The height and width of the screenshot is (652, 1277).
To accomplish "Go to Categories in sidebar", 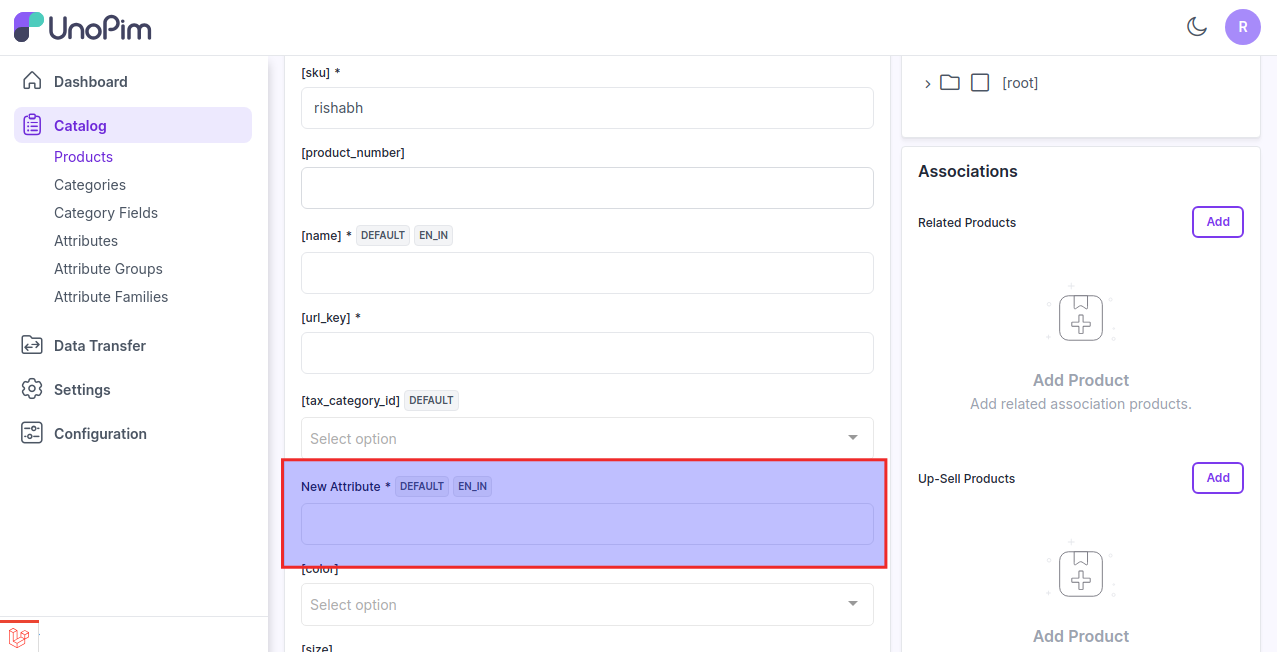I will click(x=90, y=185).
